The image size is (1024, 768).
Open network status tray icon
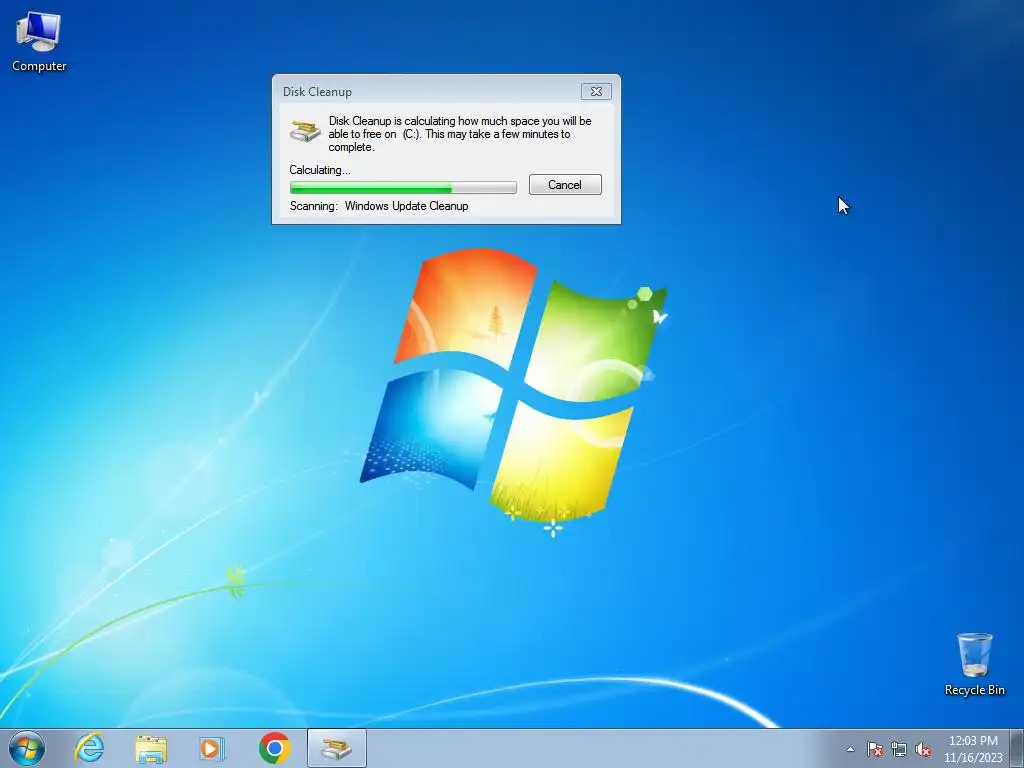point(899,750)
